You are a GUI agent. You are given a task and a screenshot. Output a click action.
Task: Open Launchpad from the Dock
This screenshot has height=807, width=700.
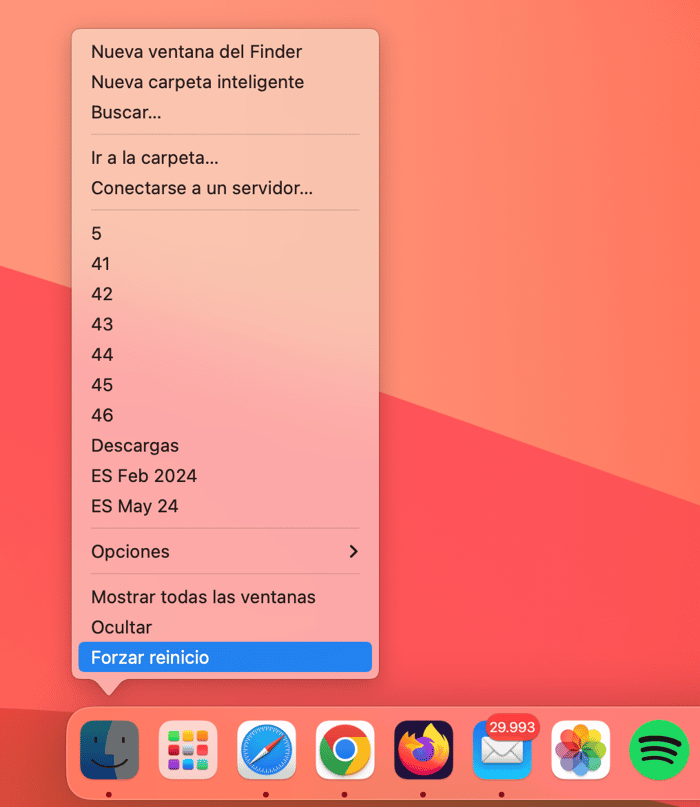point(188,749)
